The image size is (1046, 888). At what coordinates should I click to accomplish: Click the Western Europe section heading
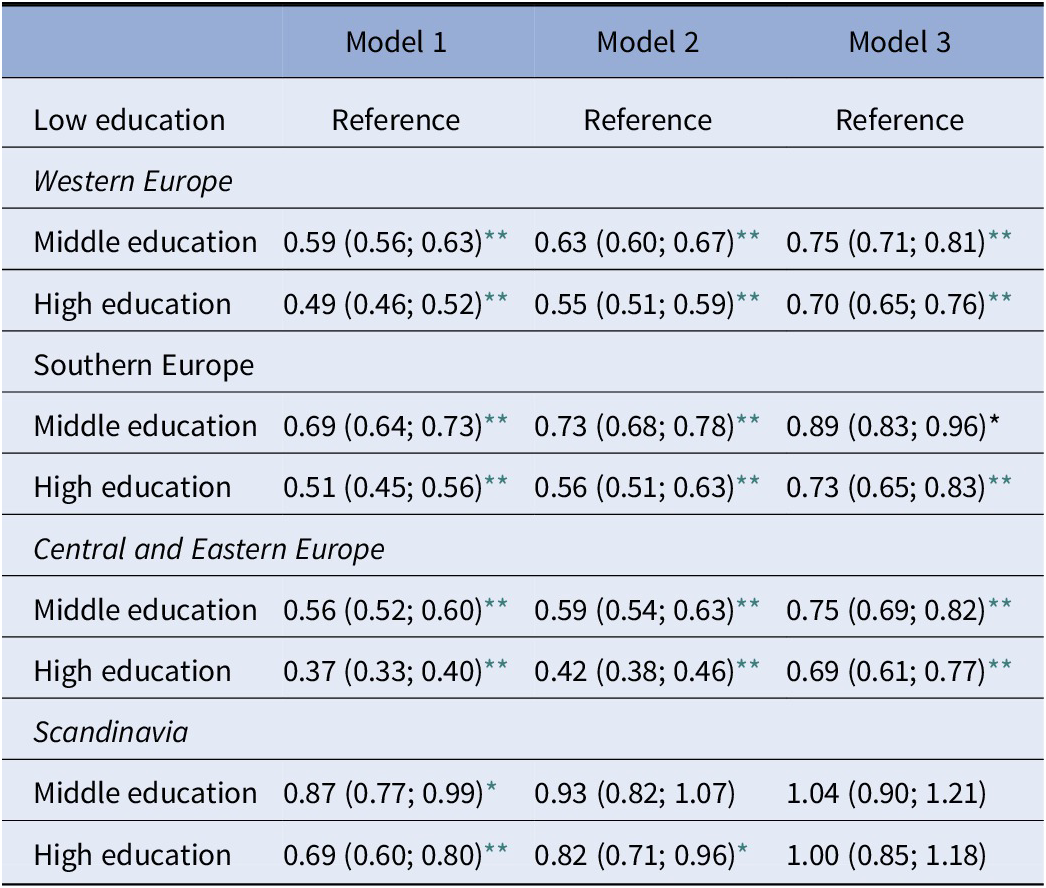coord(133,181)
